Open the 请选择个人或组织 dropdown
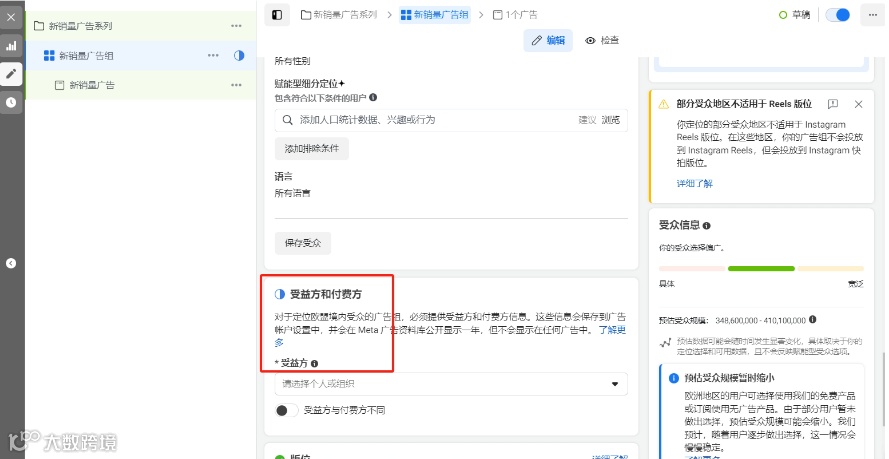889x459 pixels. pyautogui.click(x=451, y=384)
